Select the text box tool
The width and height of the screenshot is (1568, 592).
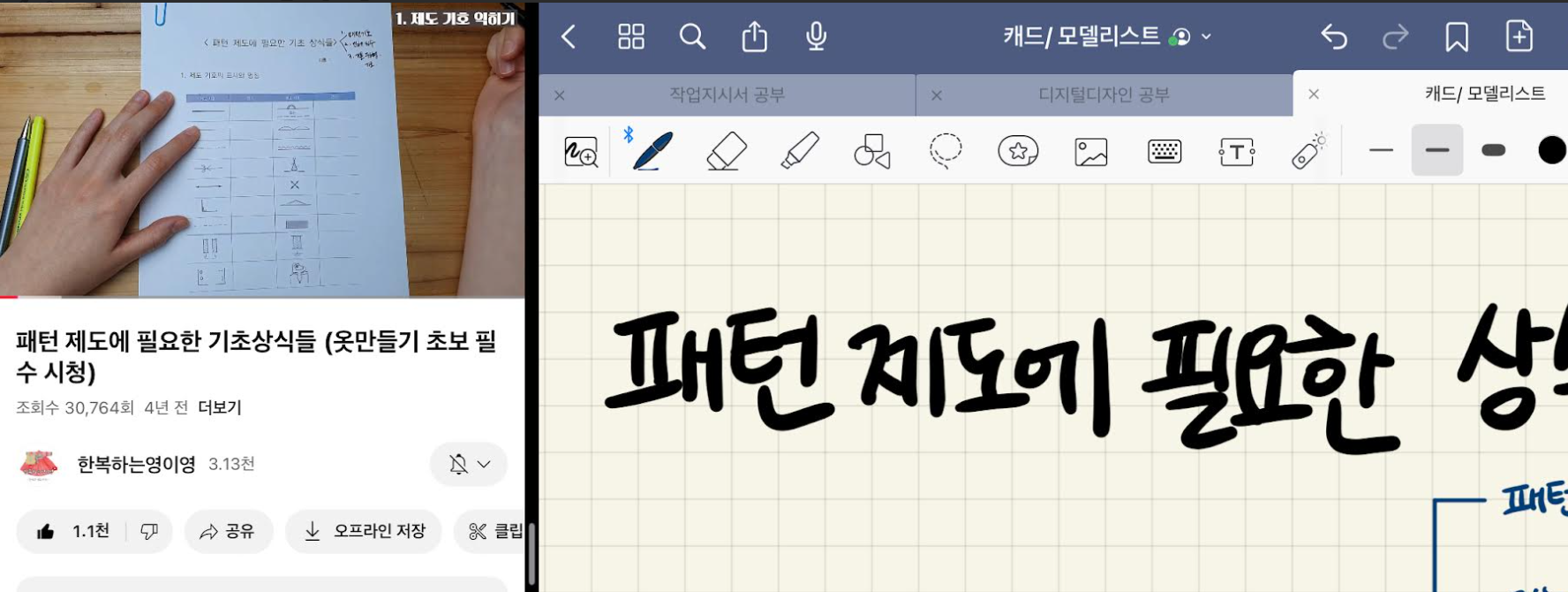pyautogui.click(x=1236, y=152)
